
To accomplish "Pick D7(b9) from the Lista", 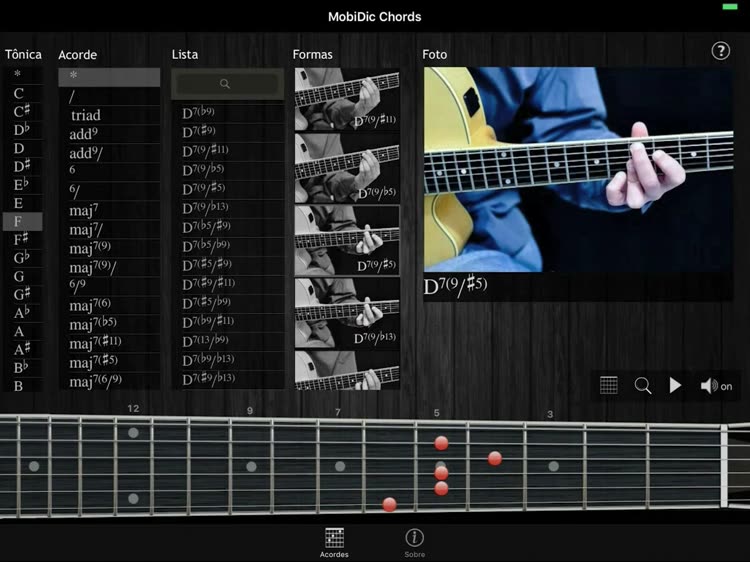I will (x=227, y=113).
